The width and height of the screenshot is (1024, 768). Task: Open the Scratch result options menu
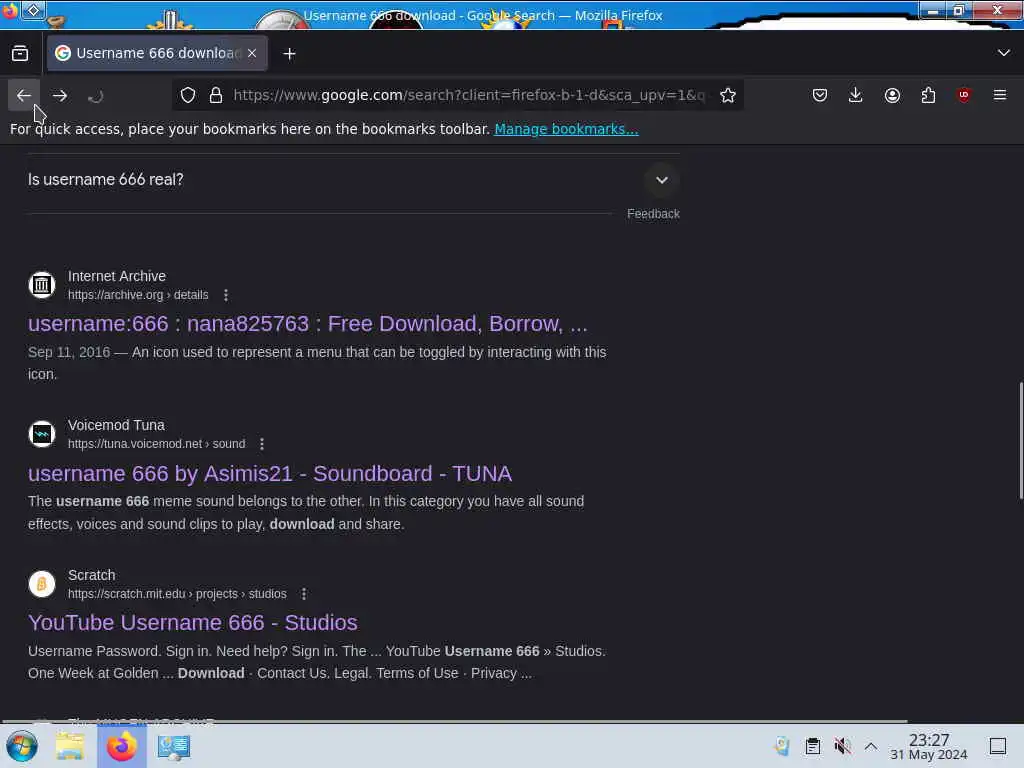click(x=304, y=594)
